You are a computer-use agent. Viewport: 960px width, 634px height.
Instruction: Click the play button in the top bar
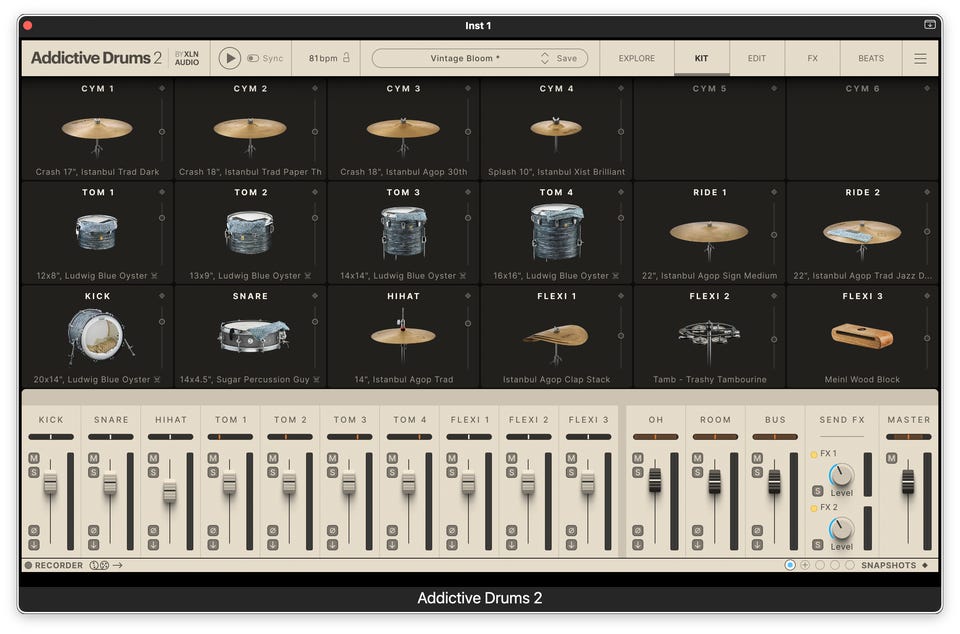[230, 58]
